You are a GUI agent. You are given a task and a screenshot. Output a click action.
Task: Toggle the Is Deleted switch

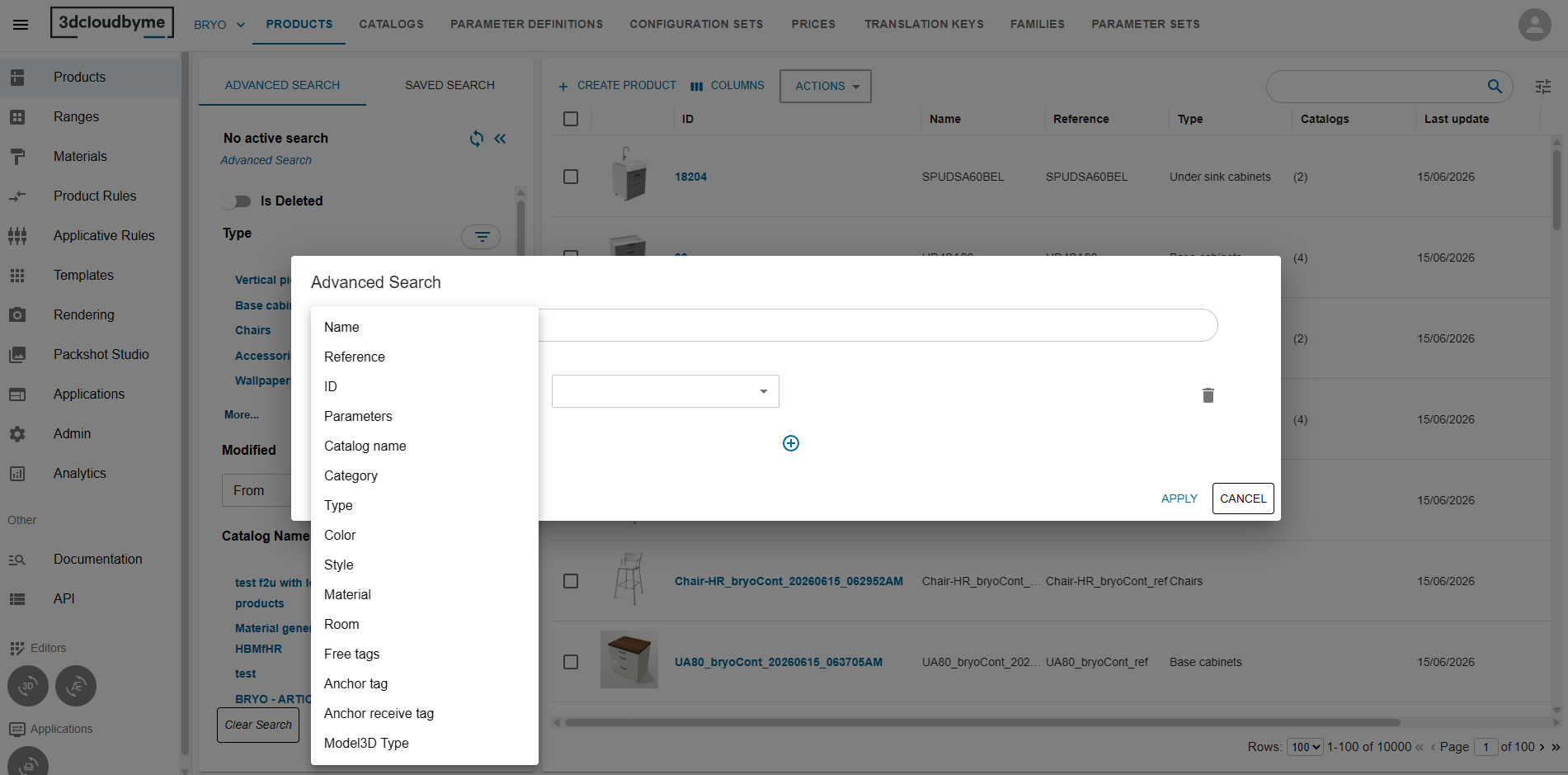click(x=238, y=201)
